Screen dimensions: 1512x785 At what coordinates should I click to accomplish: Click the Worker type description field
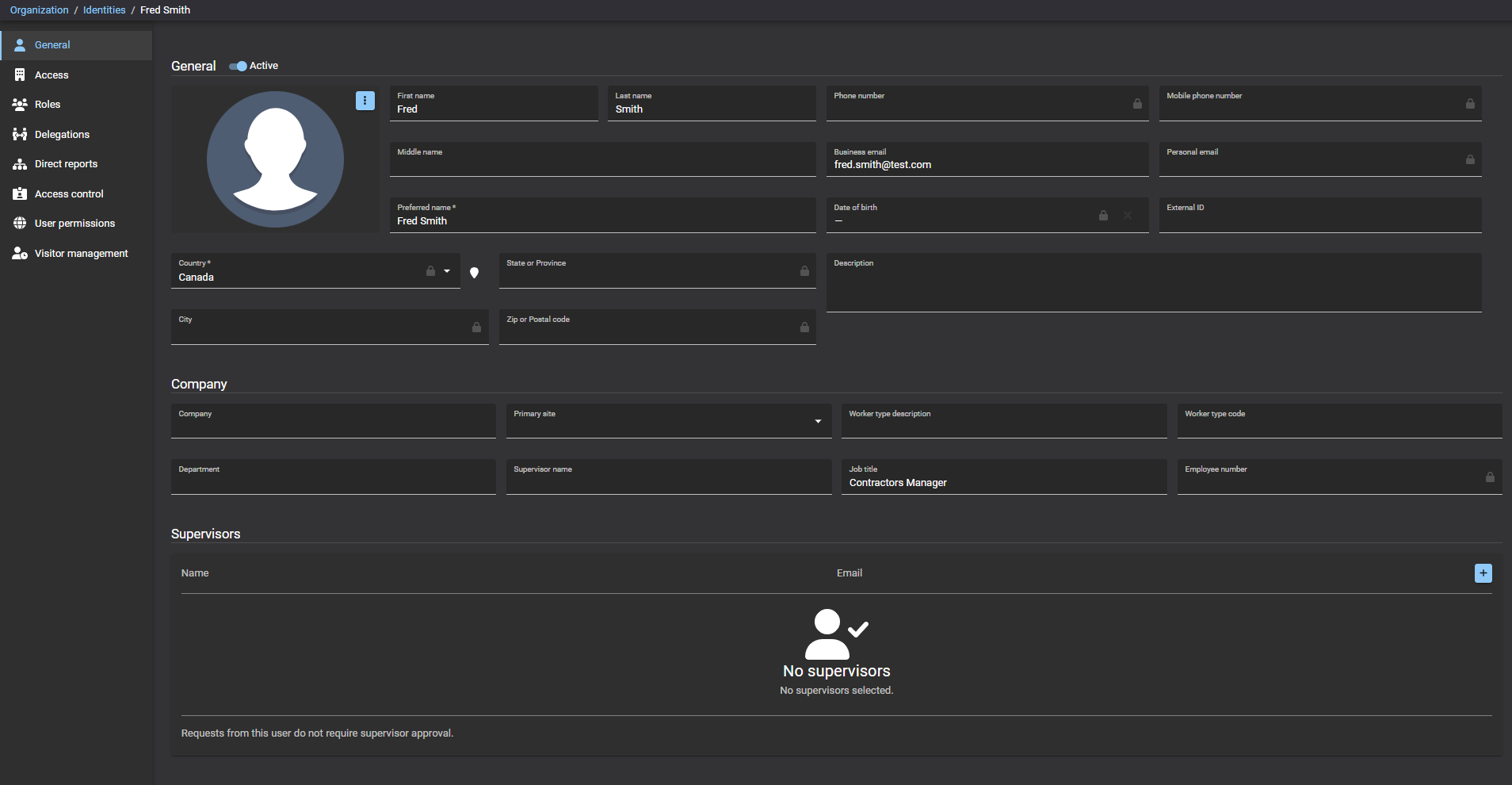1004,421
